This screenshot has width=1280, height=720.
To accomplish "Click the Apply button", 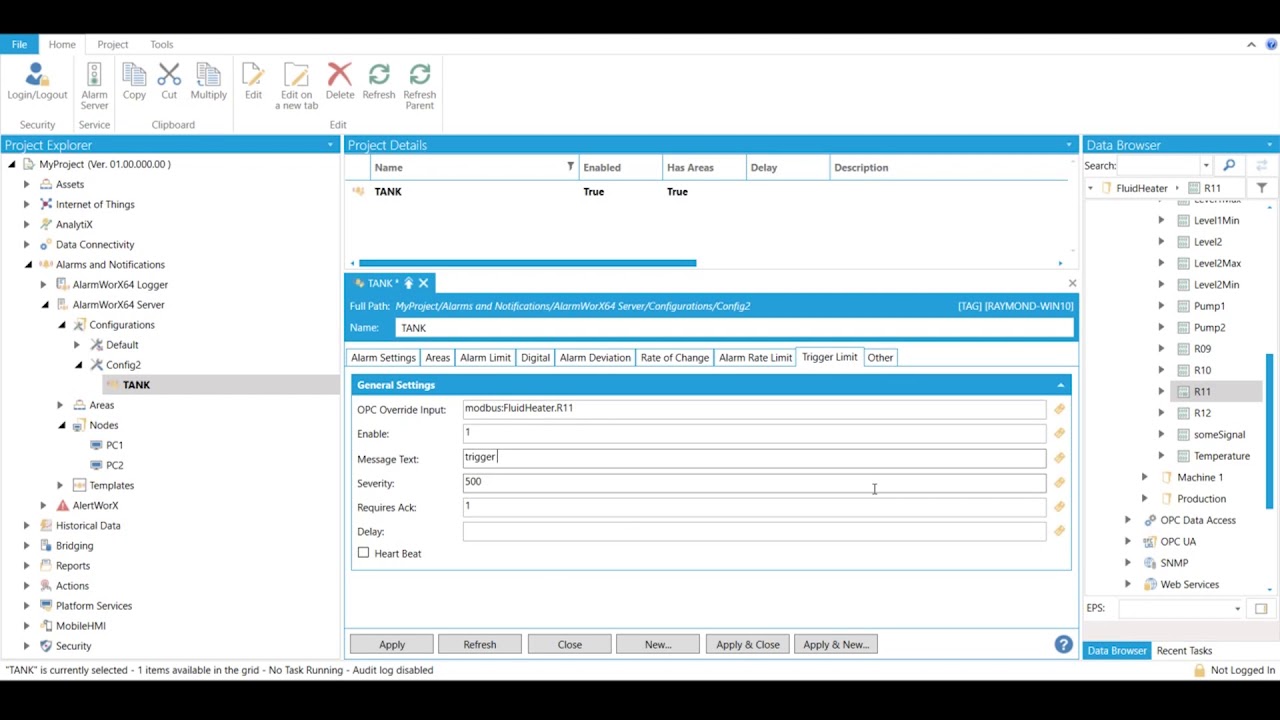I will pos(392,644).
